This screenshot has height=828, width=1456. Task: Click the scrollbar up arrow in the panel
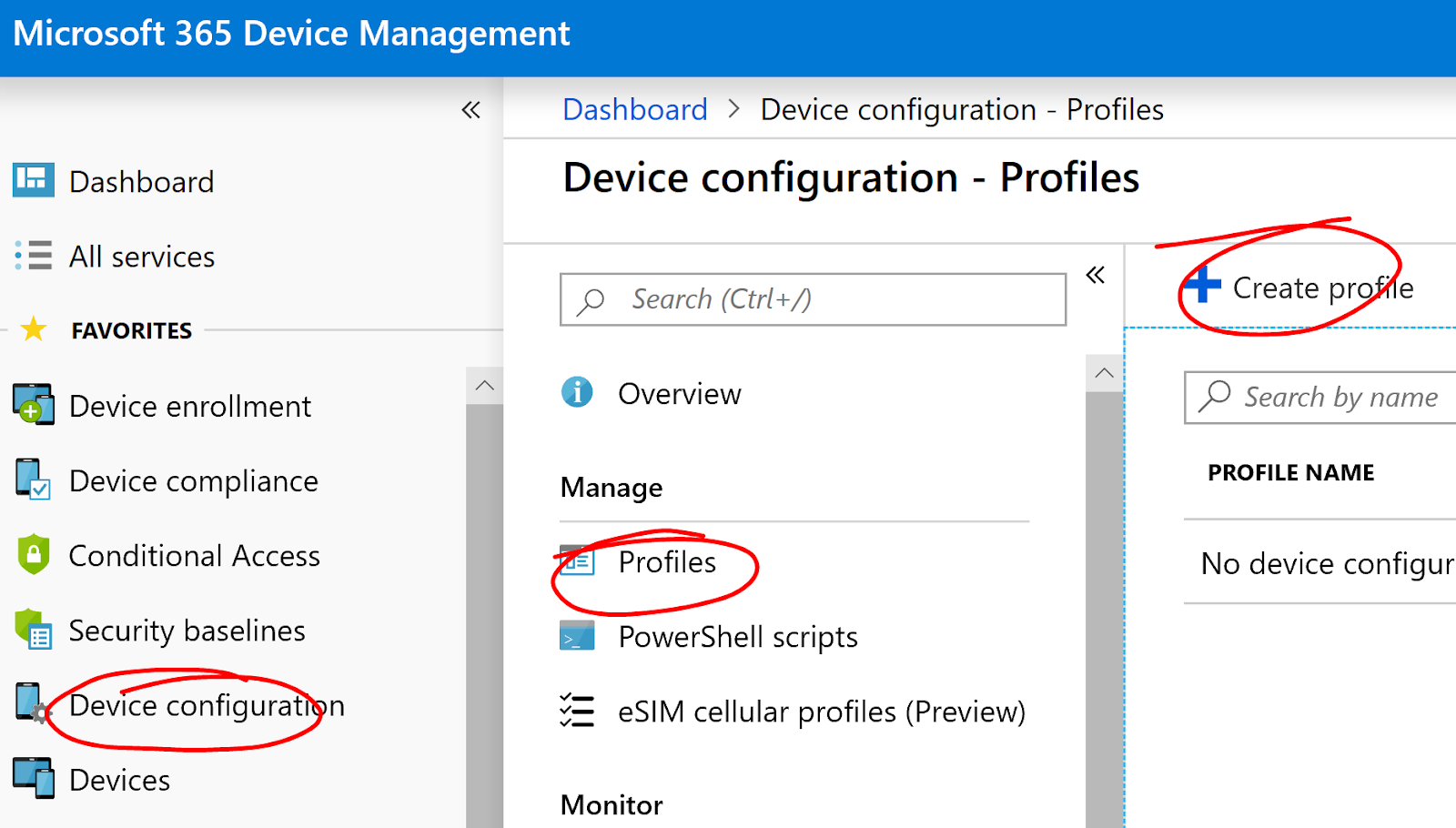click(x=1104, y=373)
